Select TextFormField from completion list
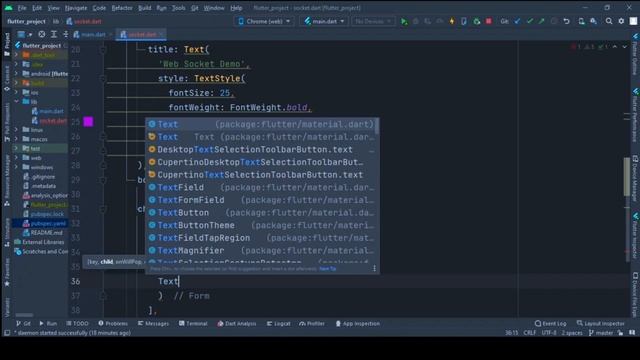 (x=261, y=200)
